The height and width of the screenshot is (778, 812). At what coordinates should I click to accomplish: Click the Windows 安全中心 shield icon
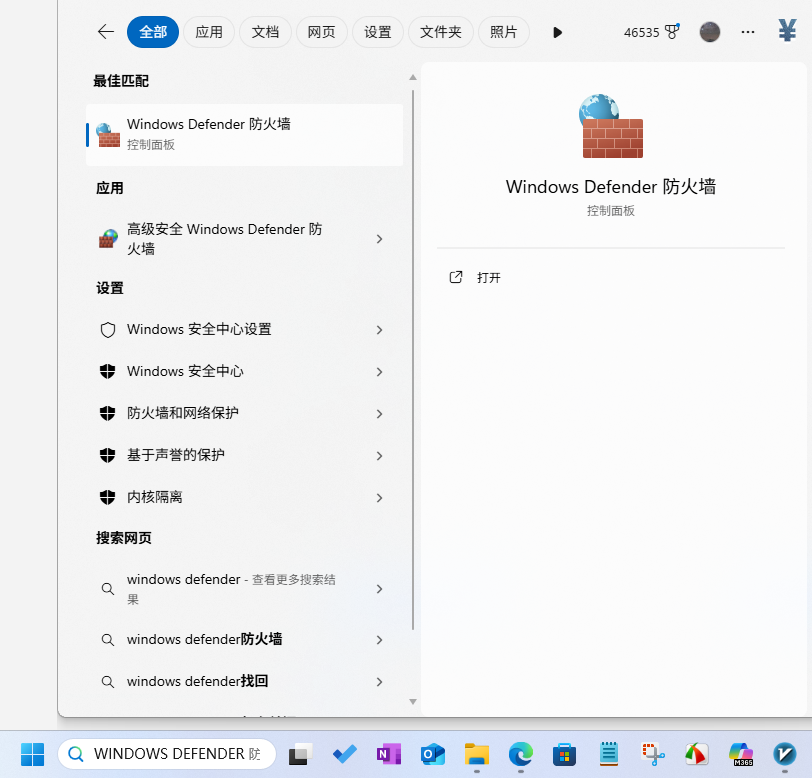107,371
